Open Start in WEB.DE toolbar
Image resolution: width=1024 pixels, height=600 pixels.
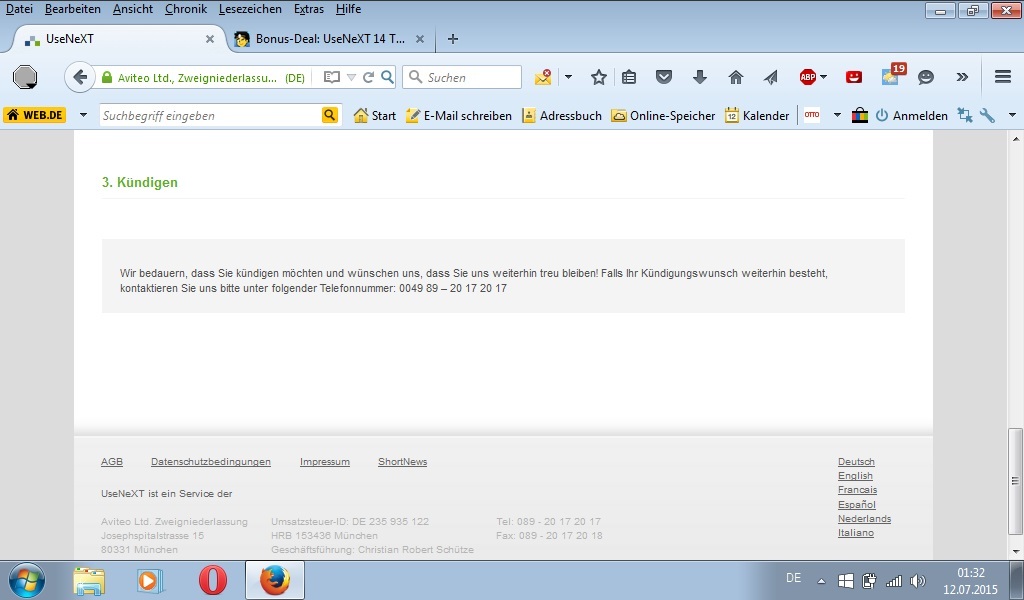tap(375, 116)
